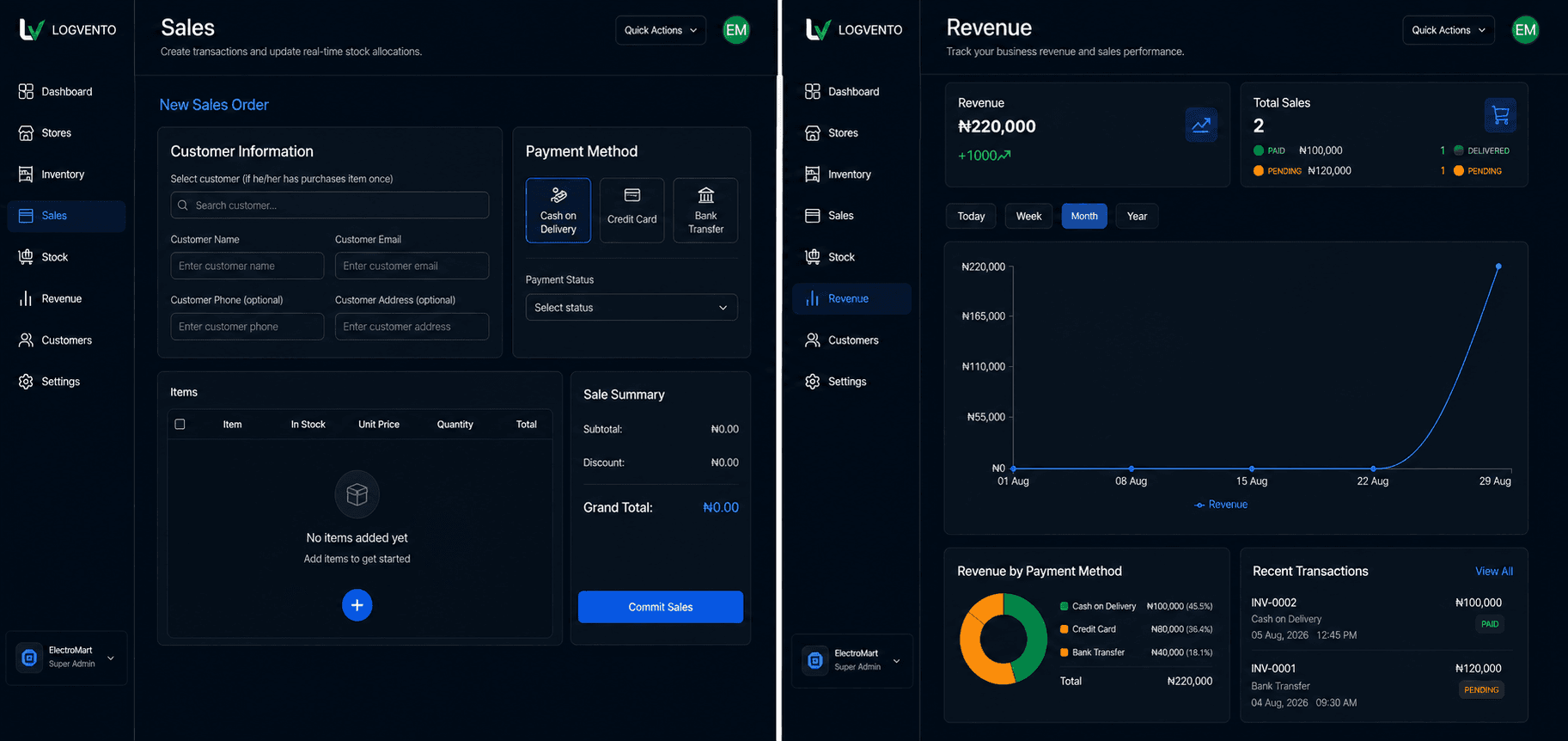Expand ElectroMart store switcher in Revenue sidebar

pos(896,661)
